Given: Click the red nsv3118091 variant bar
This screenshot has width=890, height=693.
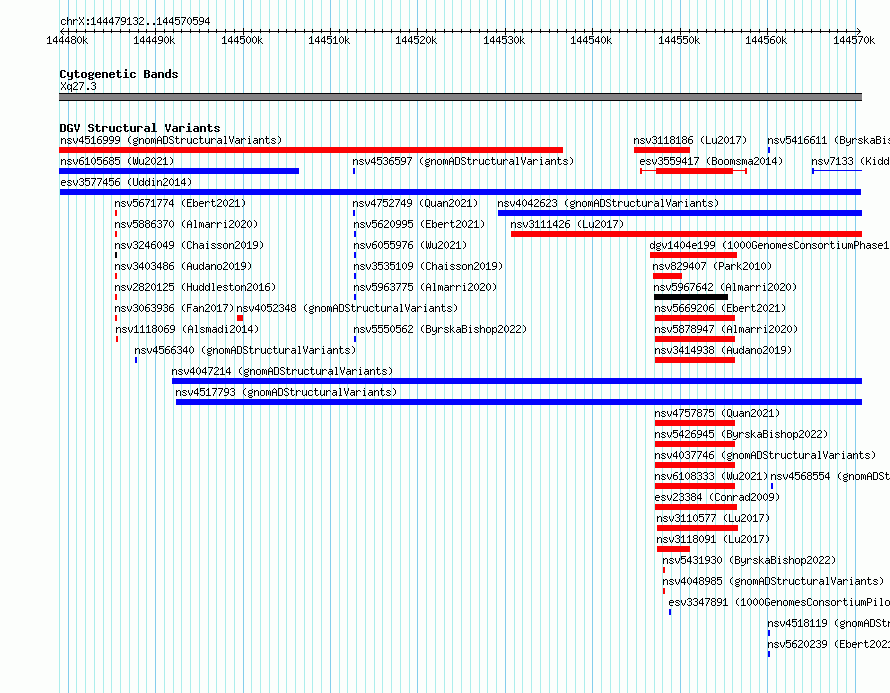Looking at the screenshot, I should (x=673, y=549).
